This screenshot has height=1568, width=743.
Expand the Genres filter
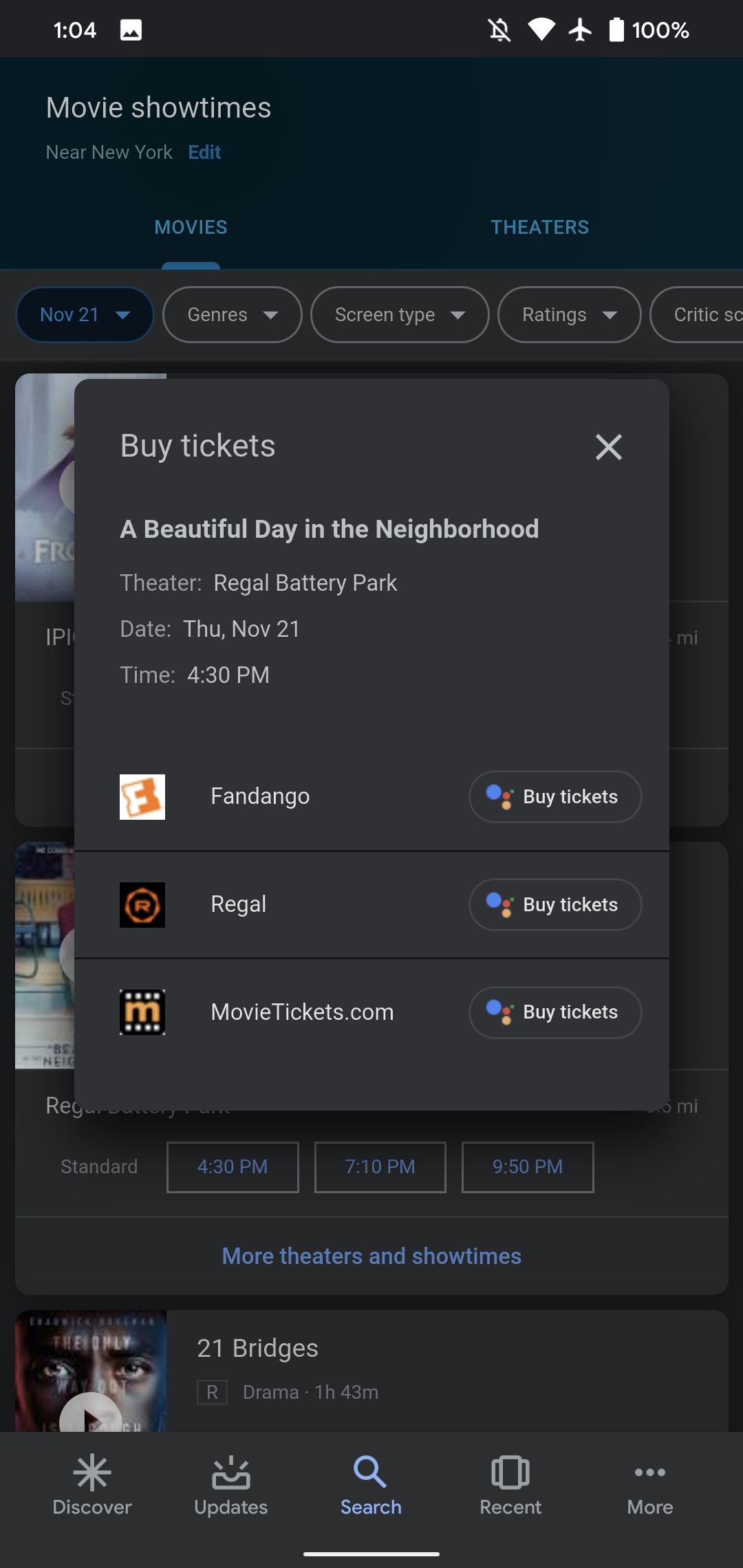click(x=231, y=314)
